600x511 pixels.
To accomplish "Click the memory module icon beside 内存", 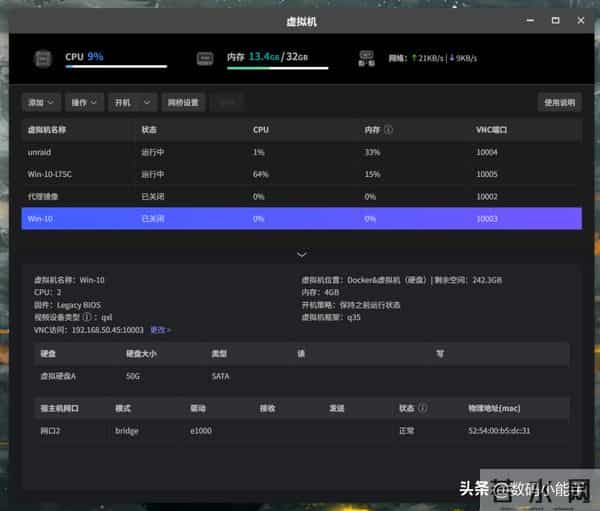I will tap(205, 59).
